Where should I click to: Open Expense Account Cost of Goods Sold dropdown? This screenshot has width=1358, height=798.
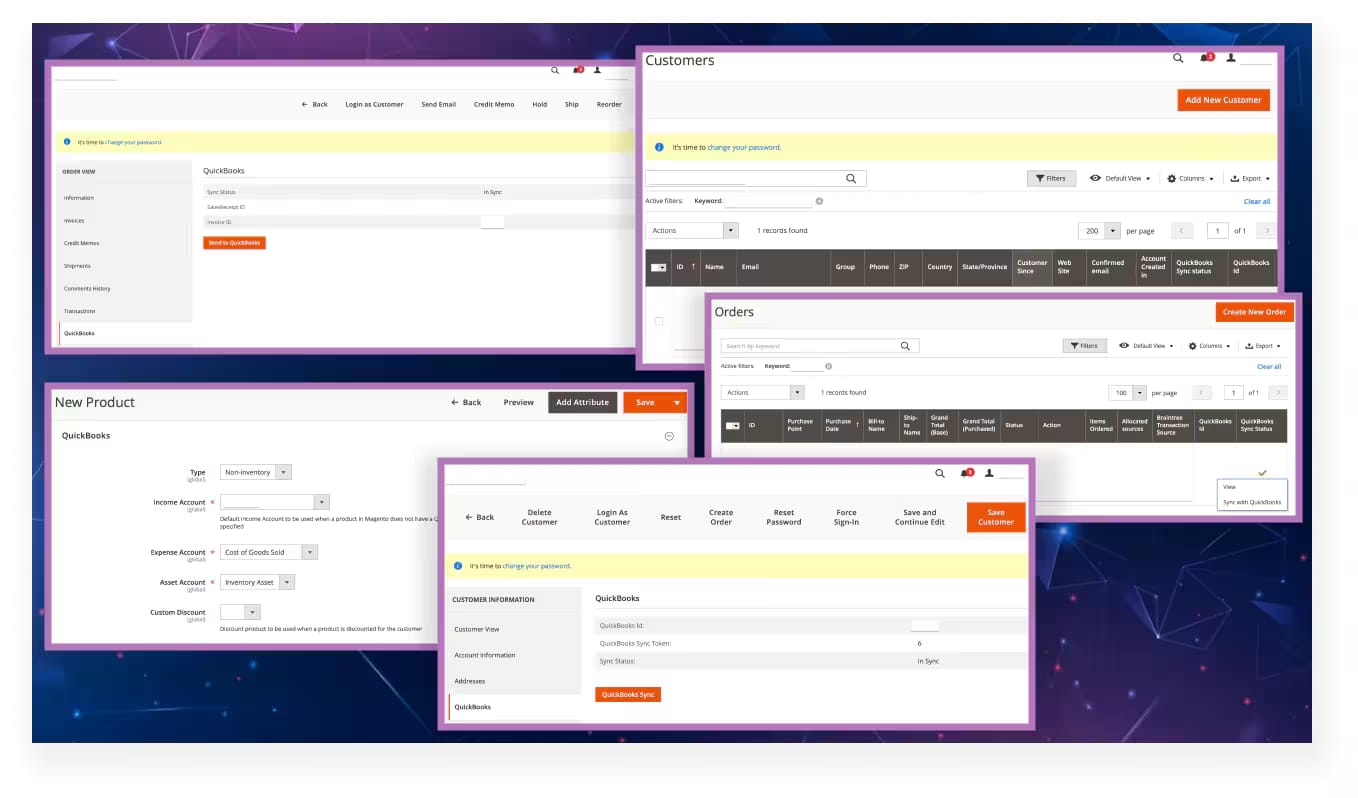pos(269,552)
